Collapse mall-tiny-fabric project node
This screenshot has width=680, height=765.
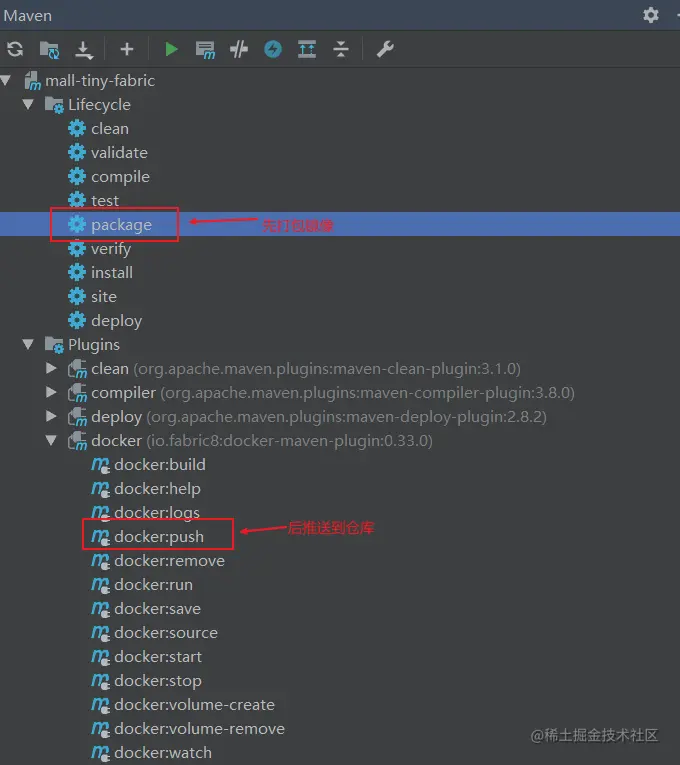[6, 80]
